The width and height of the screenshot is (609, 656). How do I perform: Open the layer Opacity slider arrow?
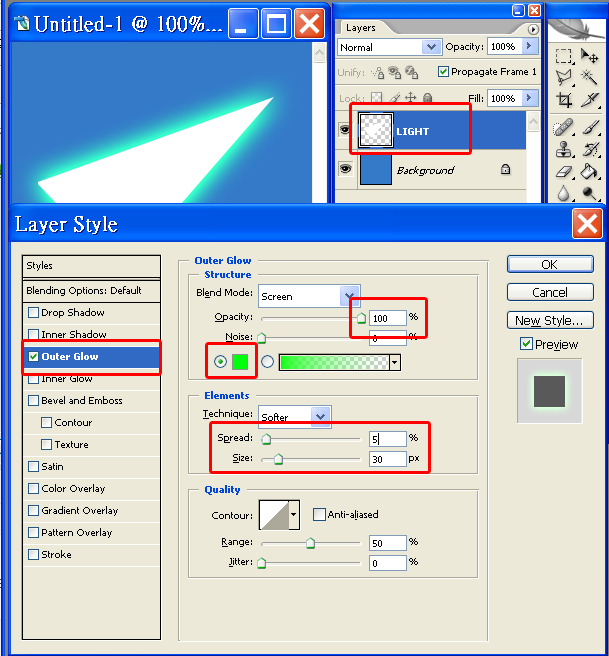coord(529,46)
